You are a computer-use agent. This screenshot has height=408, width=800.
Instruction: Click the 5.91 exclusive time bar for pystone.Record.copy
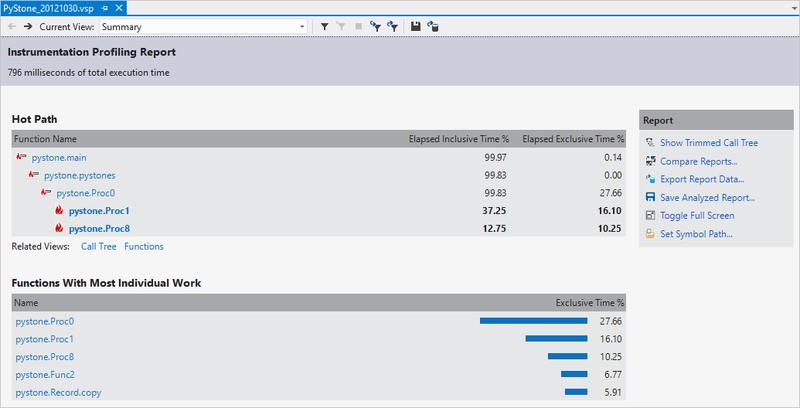click(x=576, y=392)
